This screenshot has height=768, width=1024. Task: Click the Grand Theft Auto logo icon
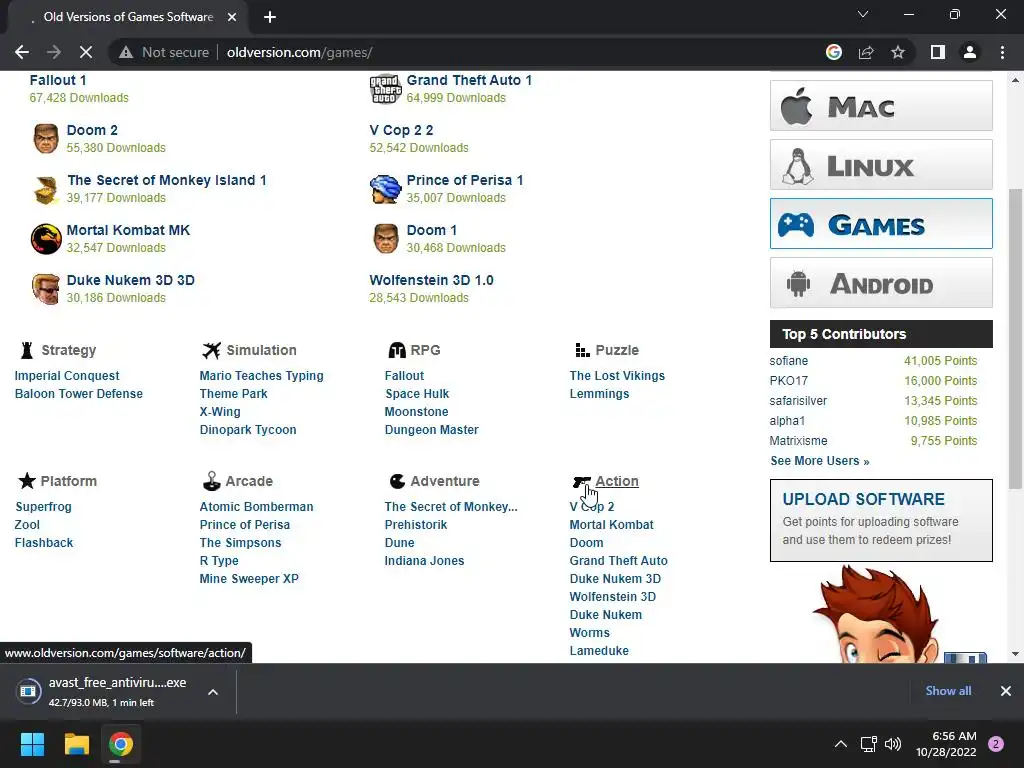click(x=385, y=89)
